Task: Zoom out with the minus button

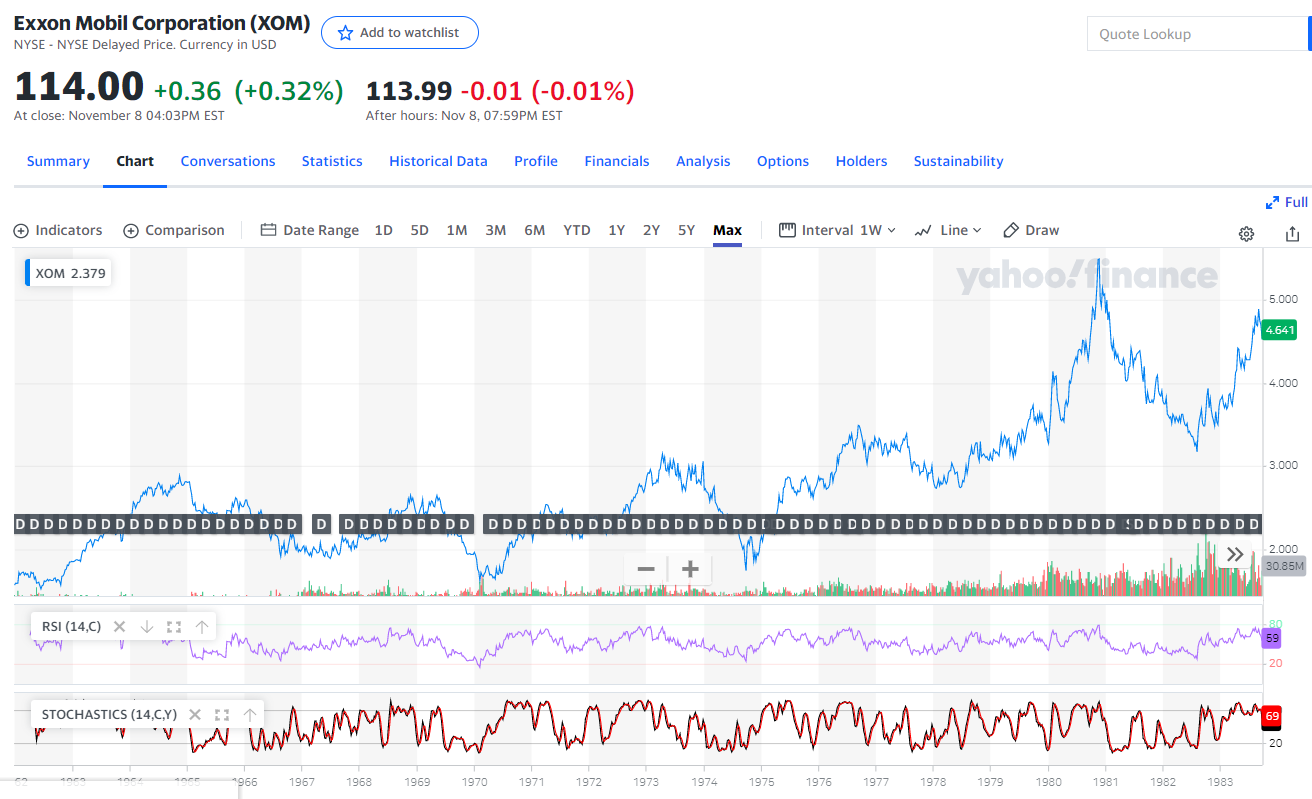Action: (x=646, y=569)
